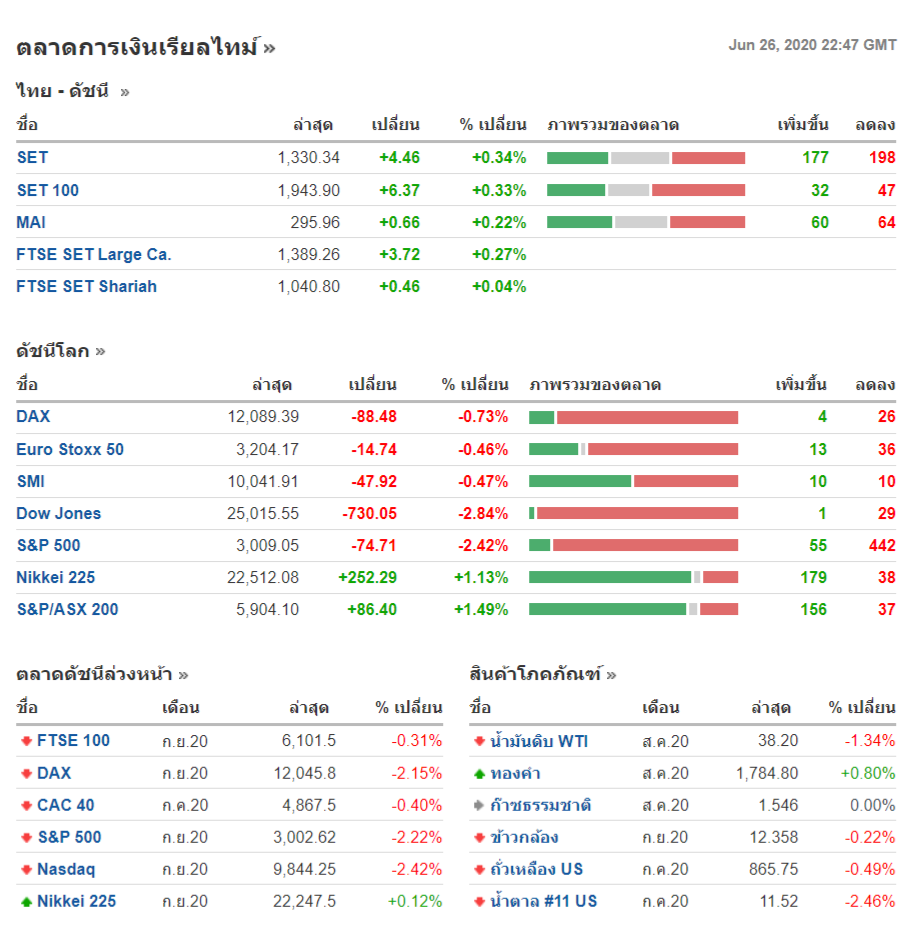
Task: Open the MAI index link
Action: (31, 222)
